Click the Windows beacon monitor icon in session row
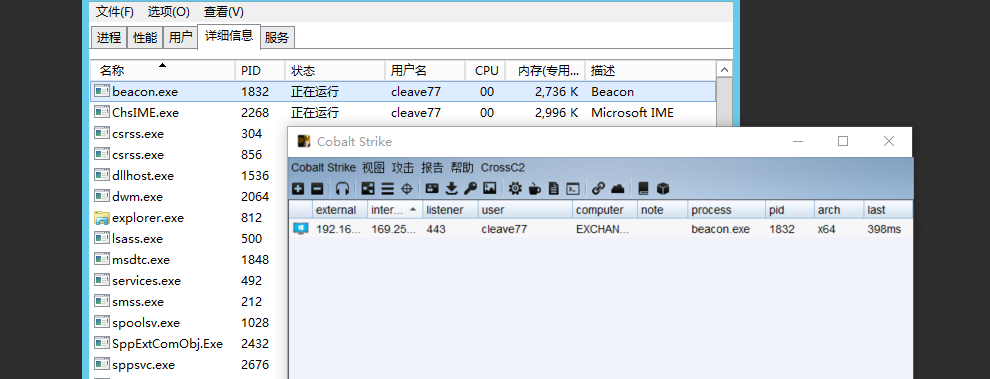This screenshot has height=379, width=990. (x=301, y=229)
